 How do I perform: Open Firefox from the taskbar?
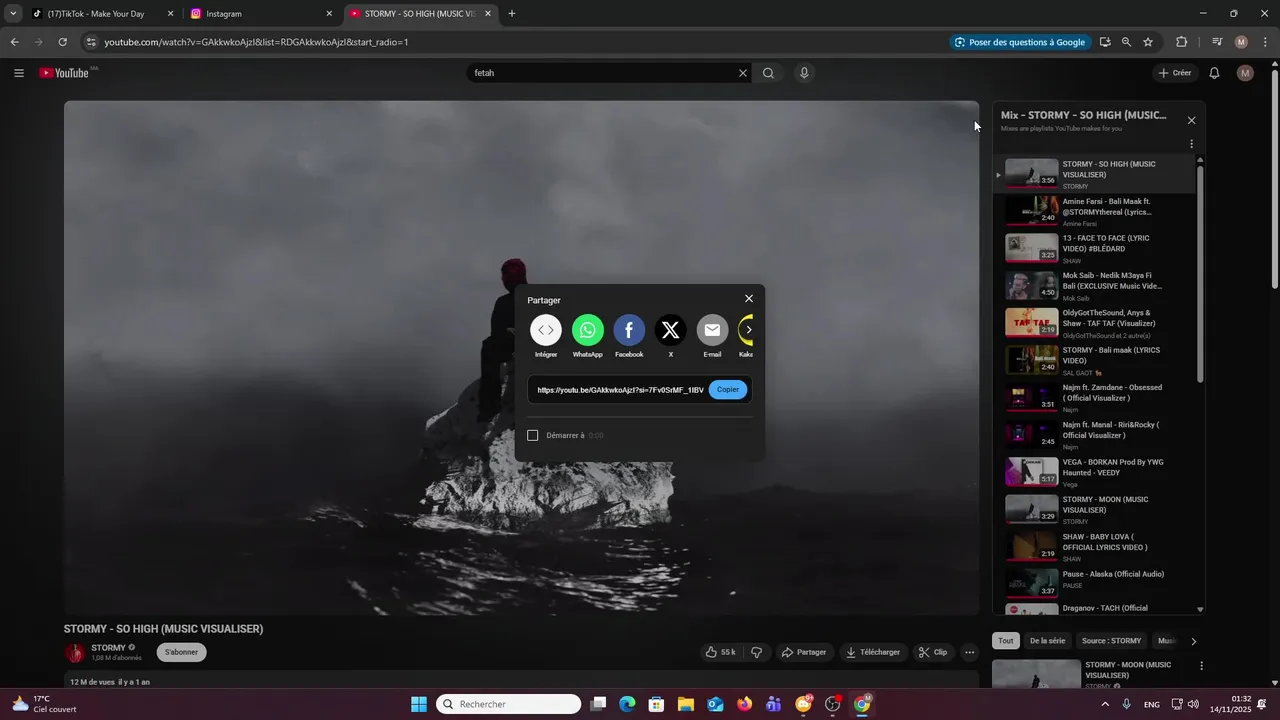[x=744, y=704]
